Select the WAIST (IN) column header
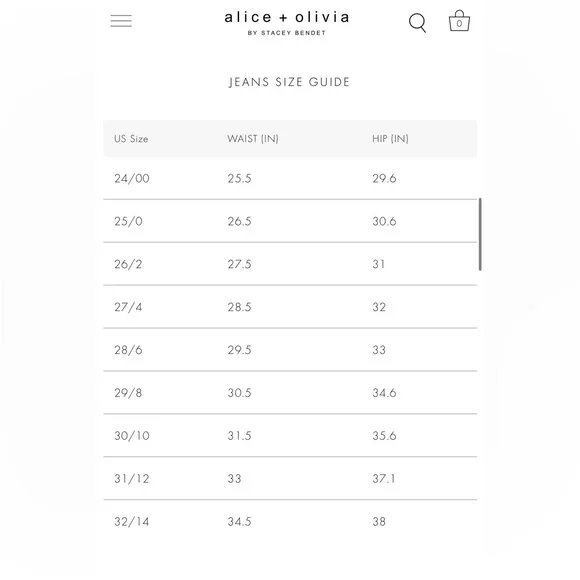This screenshot has width=580, height=580. point(253,139)
